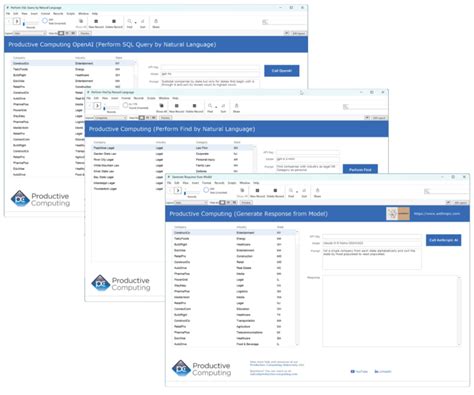Switch to form view in Perform Find window

tap(142, 118)
